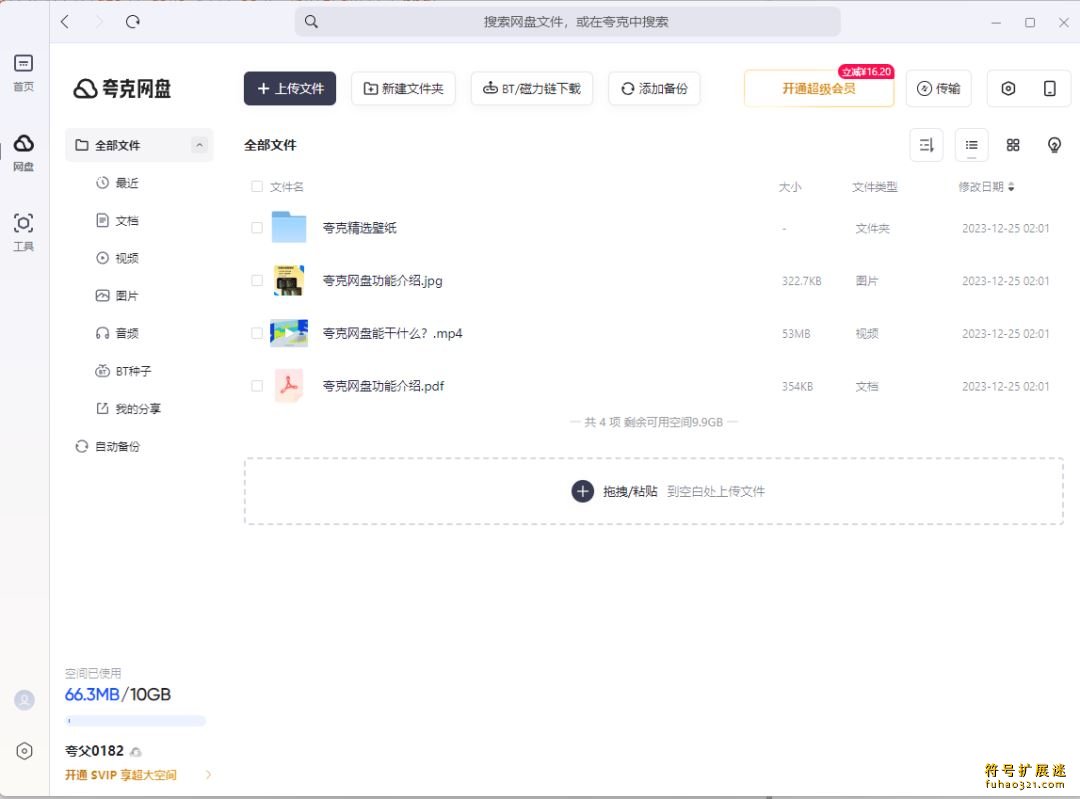1080x799 pixels.
Task: Select 全部文件 in the sidebar
Action: 139,145
